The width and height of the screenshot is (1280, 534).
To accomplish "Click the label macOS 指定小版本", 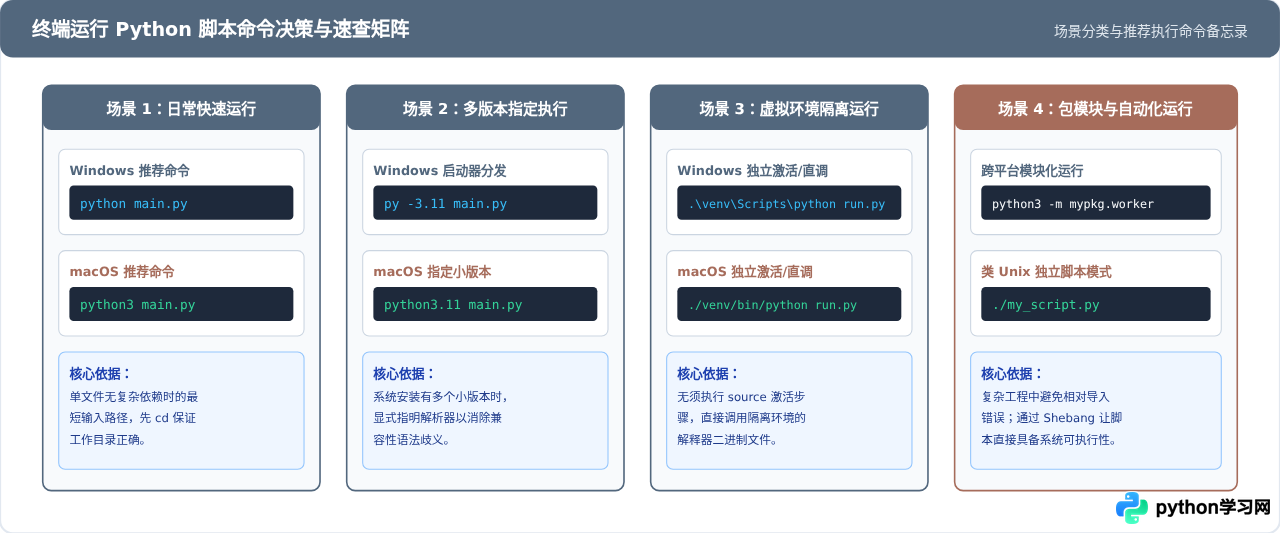I will (432, 272).
